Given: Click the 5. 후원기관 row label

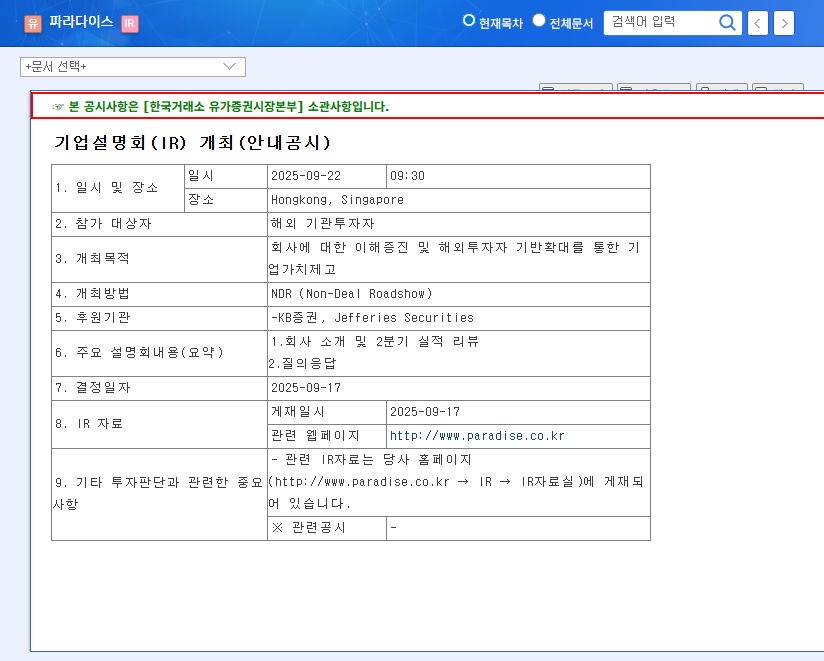Looking at the screenshot, I should [160, 318].
